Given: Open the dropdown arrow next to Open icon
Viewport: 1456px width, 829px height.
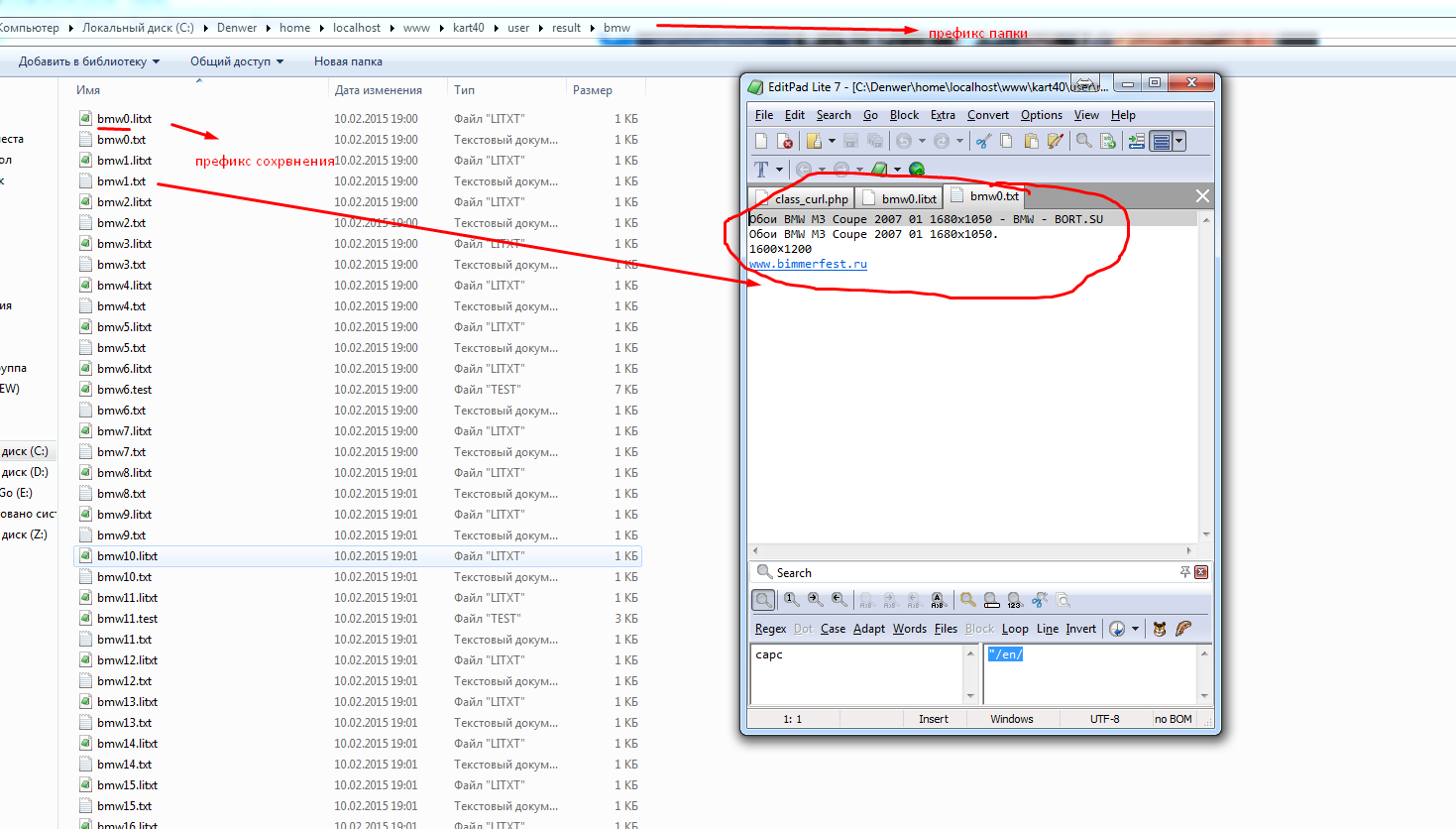Looking at the screenshot, I should [832, 141].
